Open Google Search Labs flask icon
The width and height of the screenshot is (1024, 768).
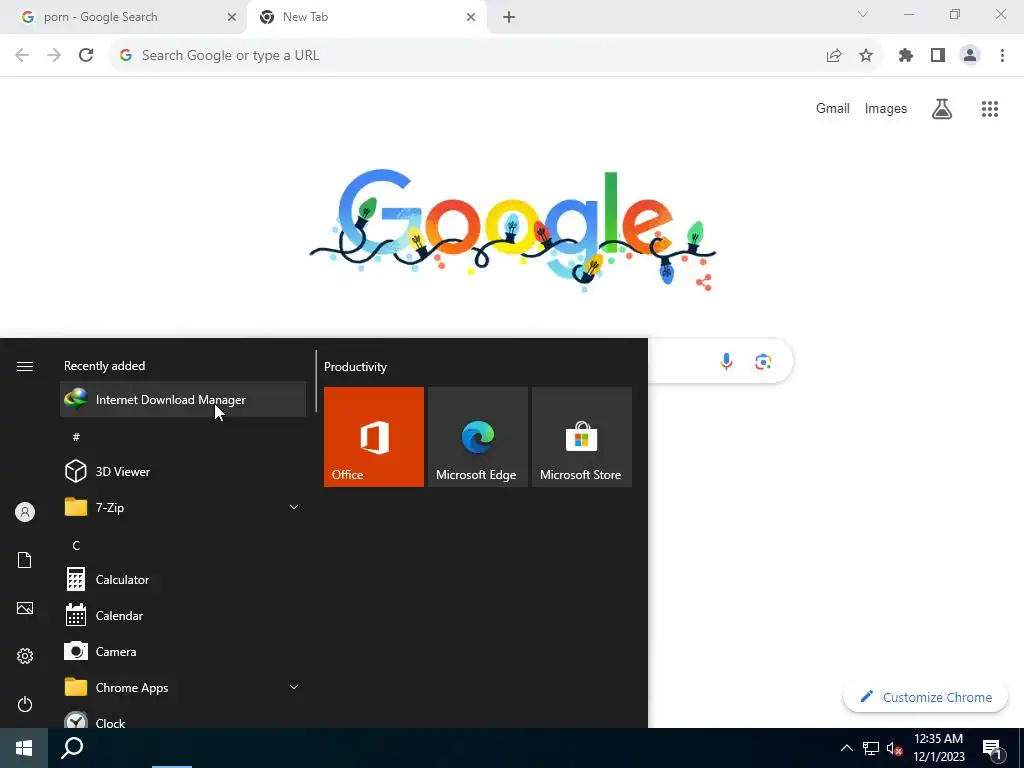click(942, 109)
